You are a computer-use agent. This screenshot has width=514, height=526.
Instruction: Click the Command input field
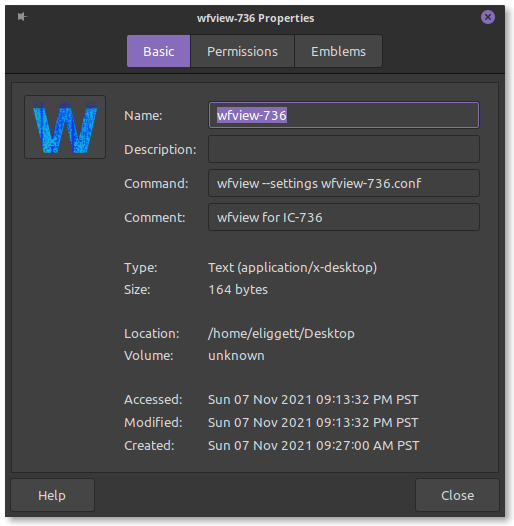344,183
